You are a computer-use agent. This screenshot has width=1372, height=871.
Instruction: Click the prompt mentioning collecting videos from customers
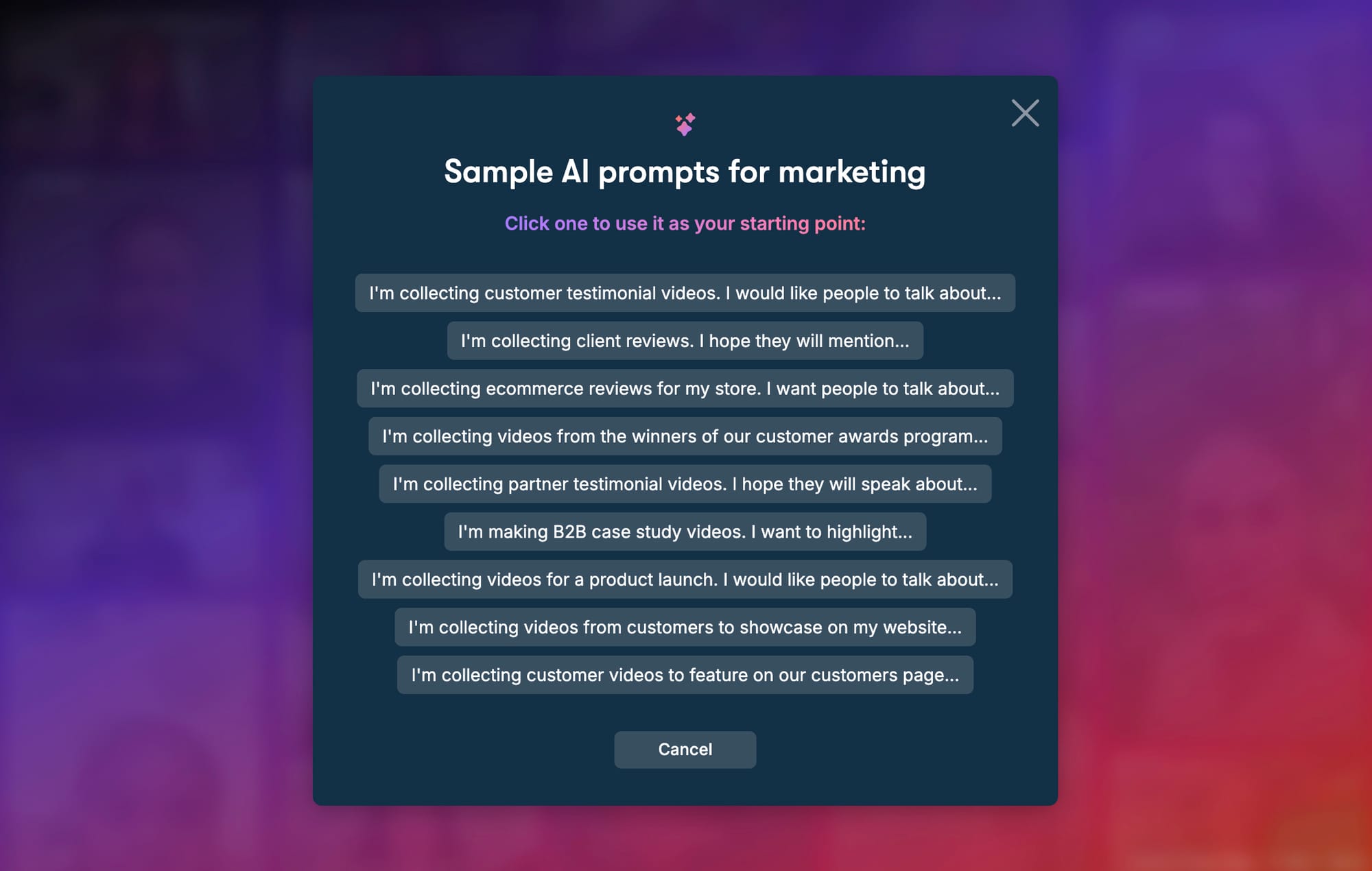click(685, 627)
